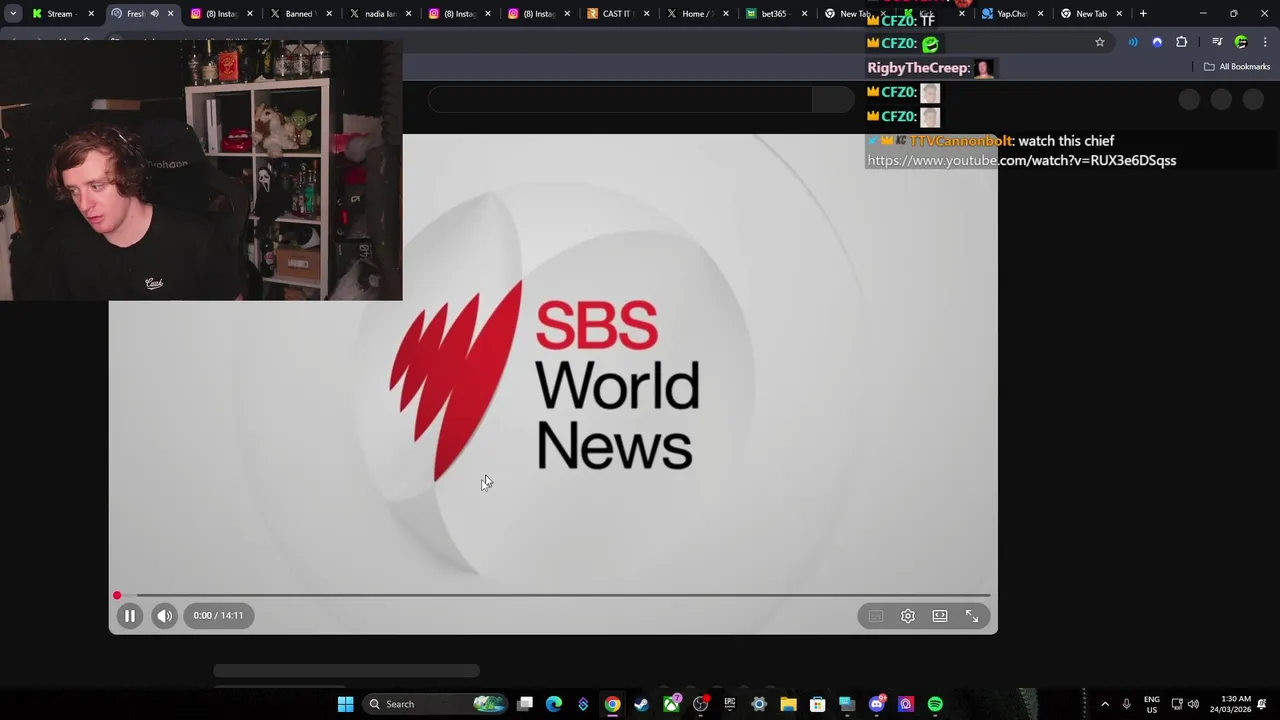Click the video progress bar
The width and height of the screenshot is (1280, 720).
click(553, 595)
